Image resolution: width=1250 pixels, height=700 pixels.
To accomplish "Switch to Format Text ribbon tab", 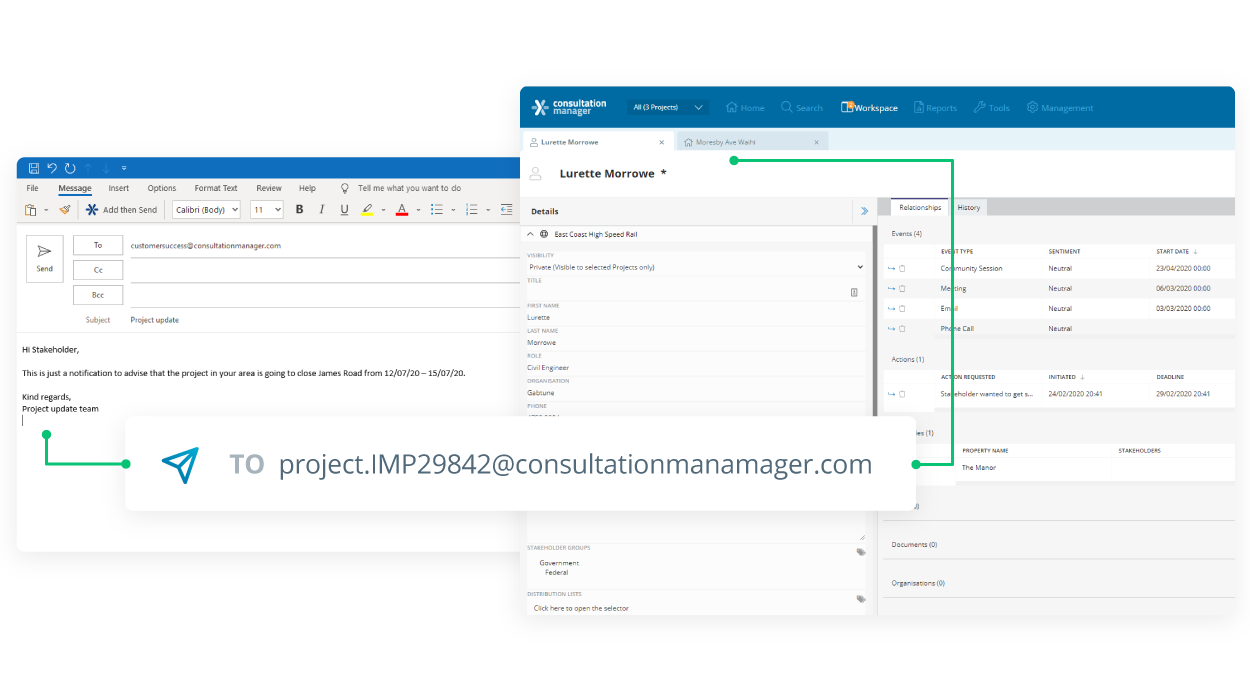I will pyautogui.click(x=216, y=188).
